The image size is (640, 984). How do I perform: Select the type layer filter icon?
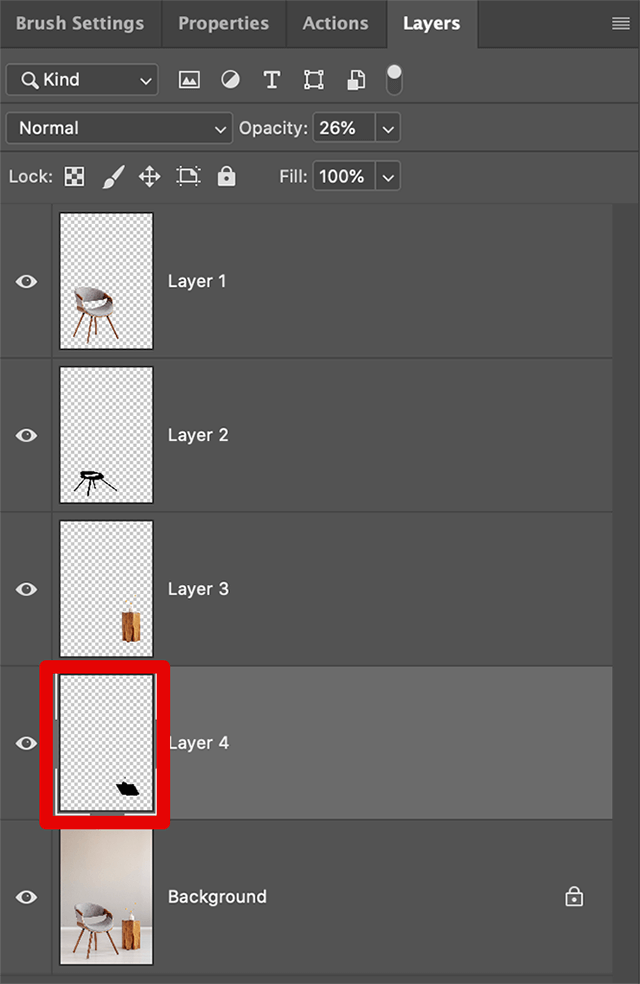[271, 79]
